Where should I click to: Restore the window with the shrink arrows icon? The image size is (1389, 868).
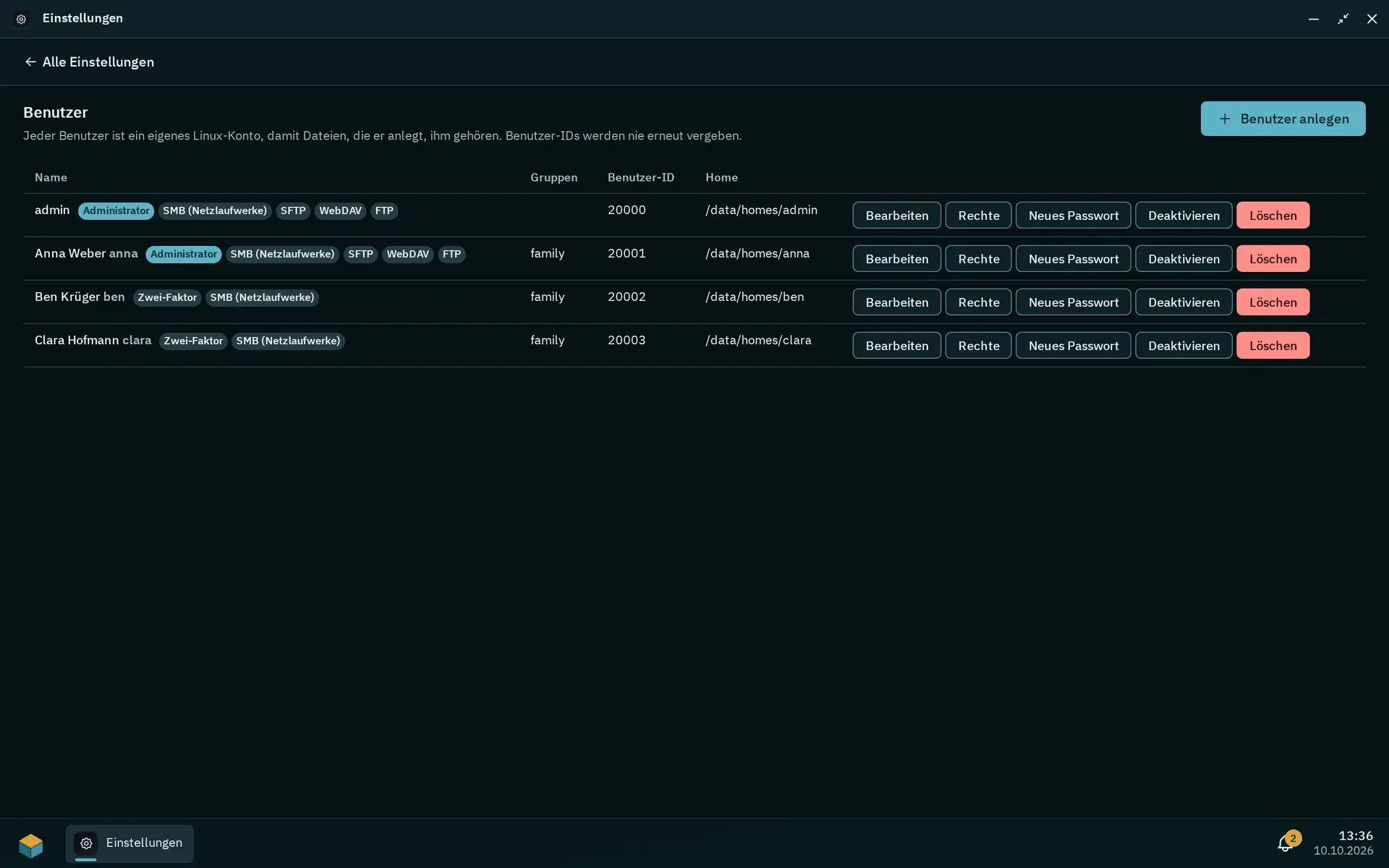[x=1343, y=19]
